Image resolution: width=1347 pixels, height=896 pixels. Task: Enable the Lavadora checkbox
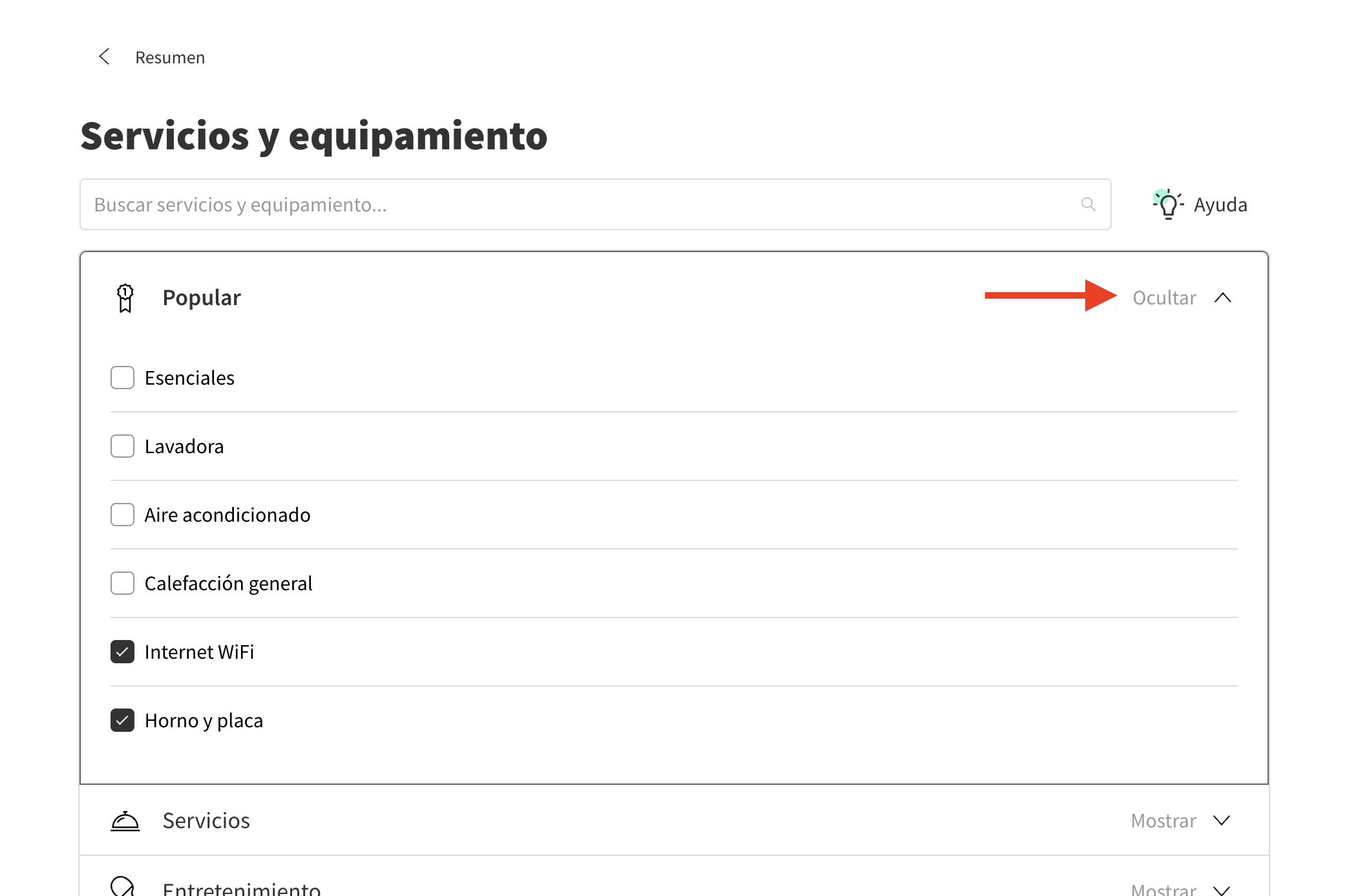[x=122, y=447]
